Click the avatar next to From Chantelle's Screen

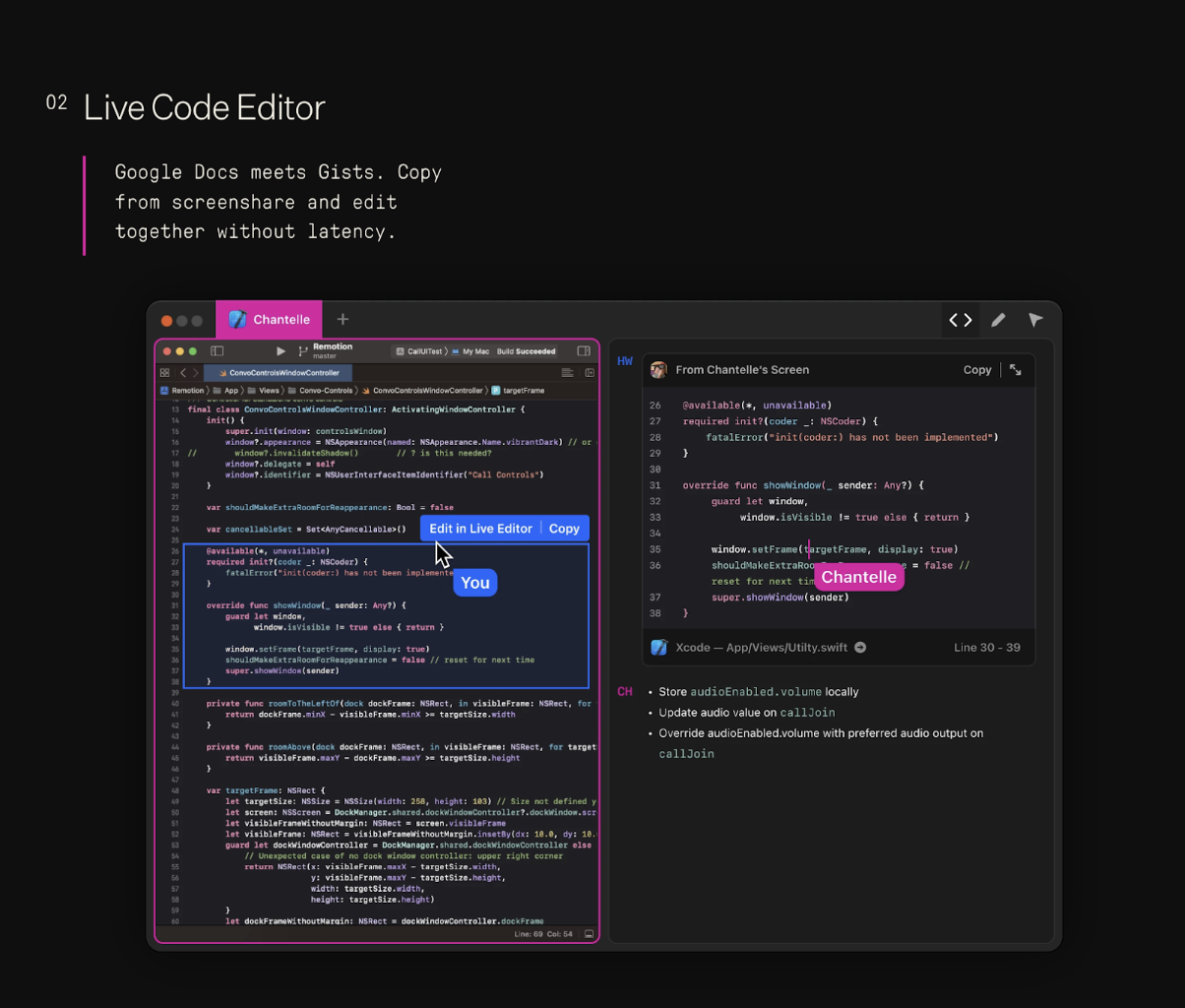[659, 370]
